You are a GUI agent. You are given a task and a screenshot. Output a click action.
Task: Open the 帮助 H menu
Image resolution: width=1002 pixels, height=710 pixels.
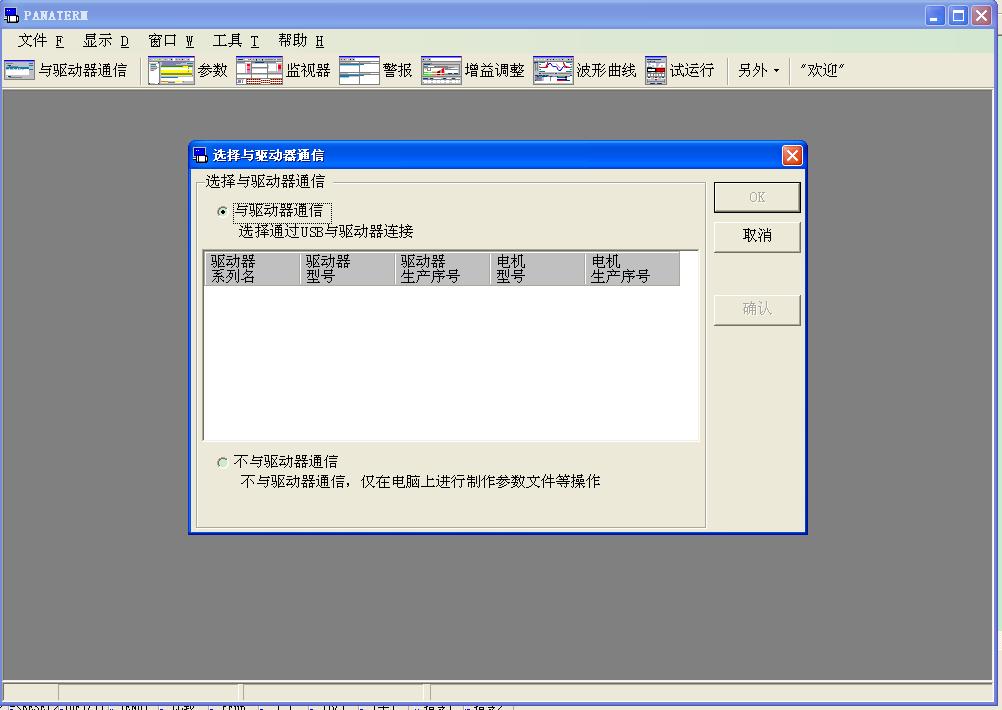[x=300, y=41]
